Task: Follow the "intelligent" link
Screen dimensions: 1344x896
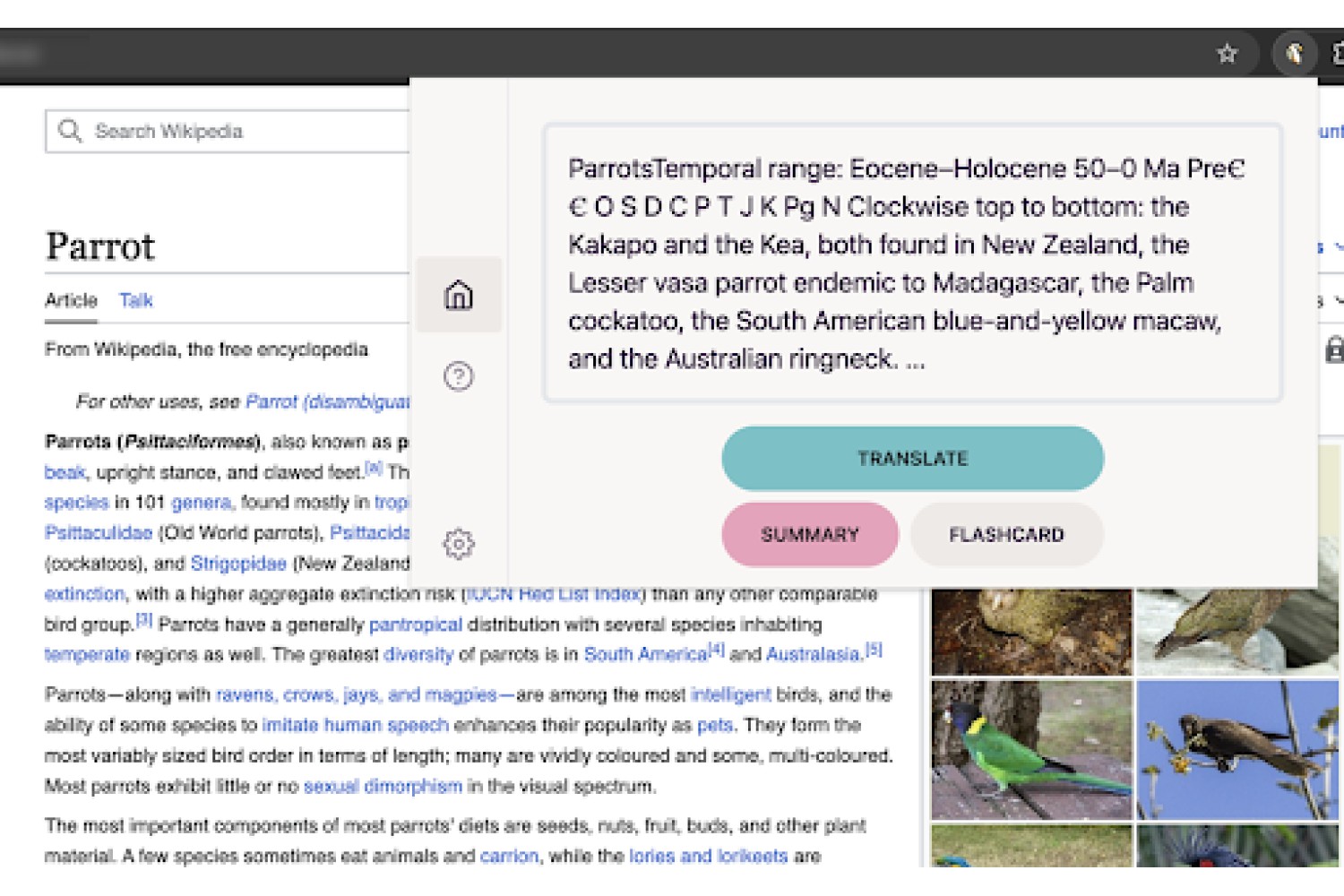Action: (x=730, y=694)
